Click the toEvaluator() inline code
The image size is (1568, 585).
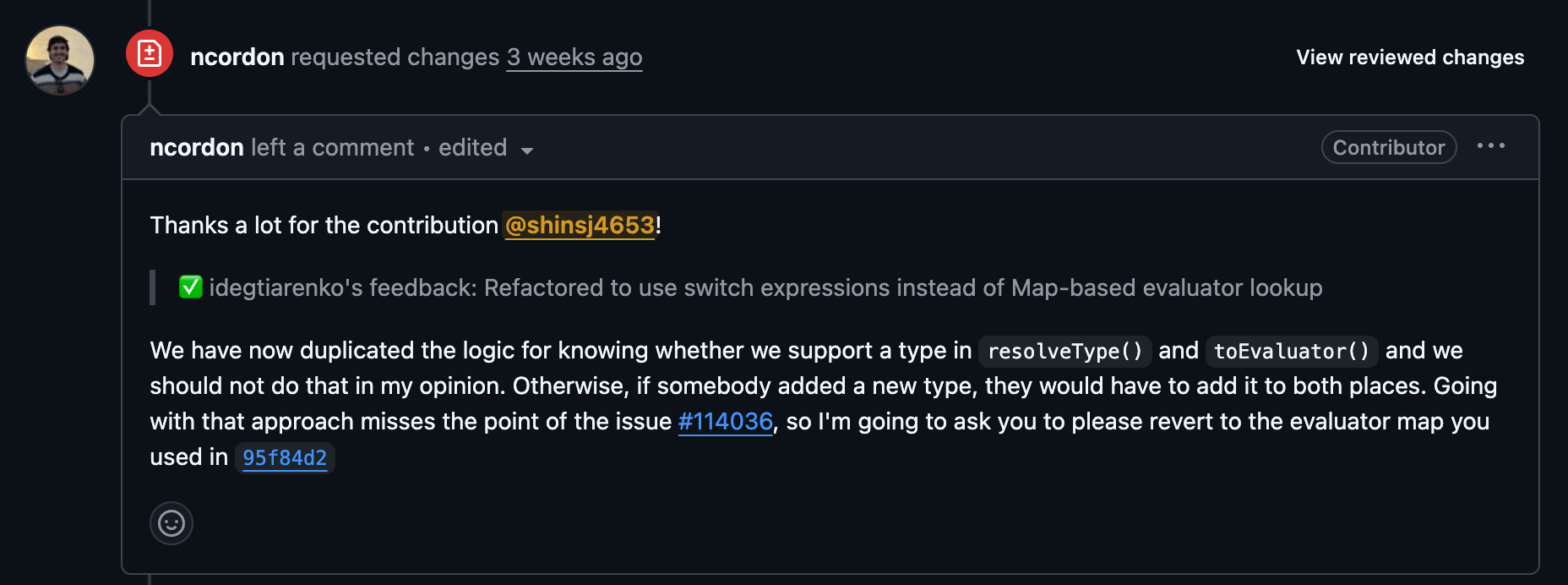(1291, 352)
